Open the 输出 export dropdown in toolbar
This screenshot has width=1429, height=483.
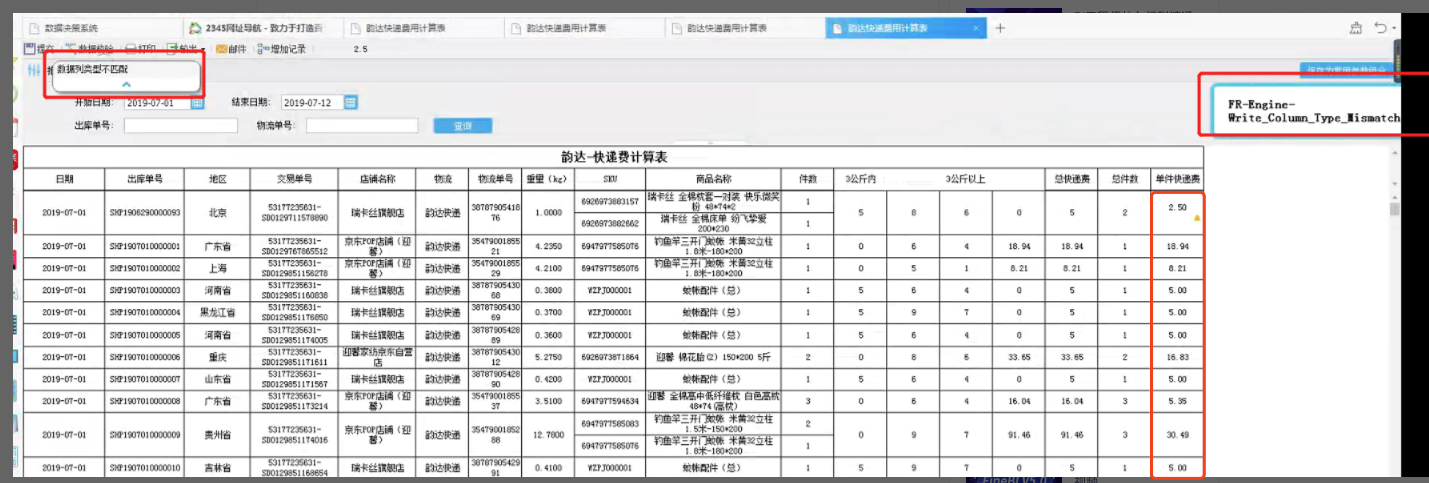(x=186, y=48)
